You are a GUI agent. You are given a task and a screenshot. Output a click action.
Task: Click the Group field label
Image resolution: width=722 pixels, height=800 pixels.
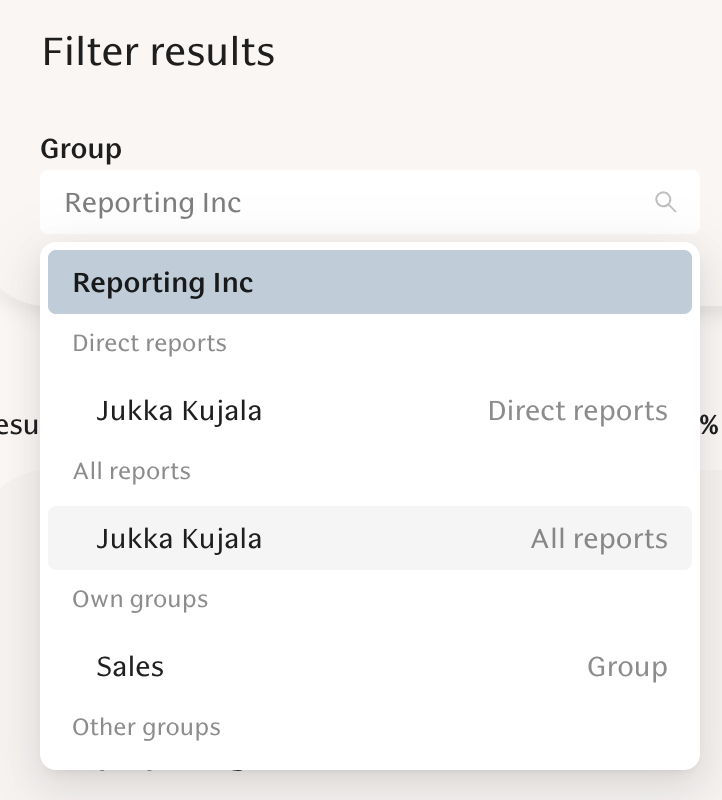(81, 149)
